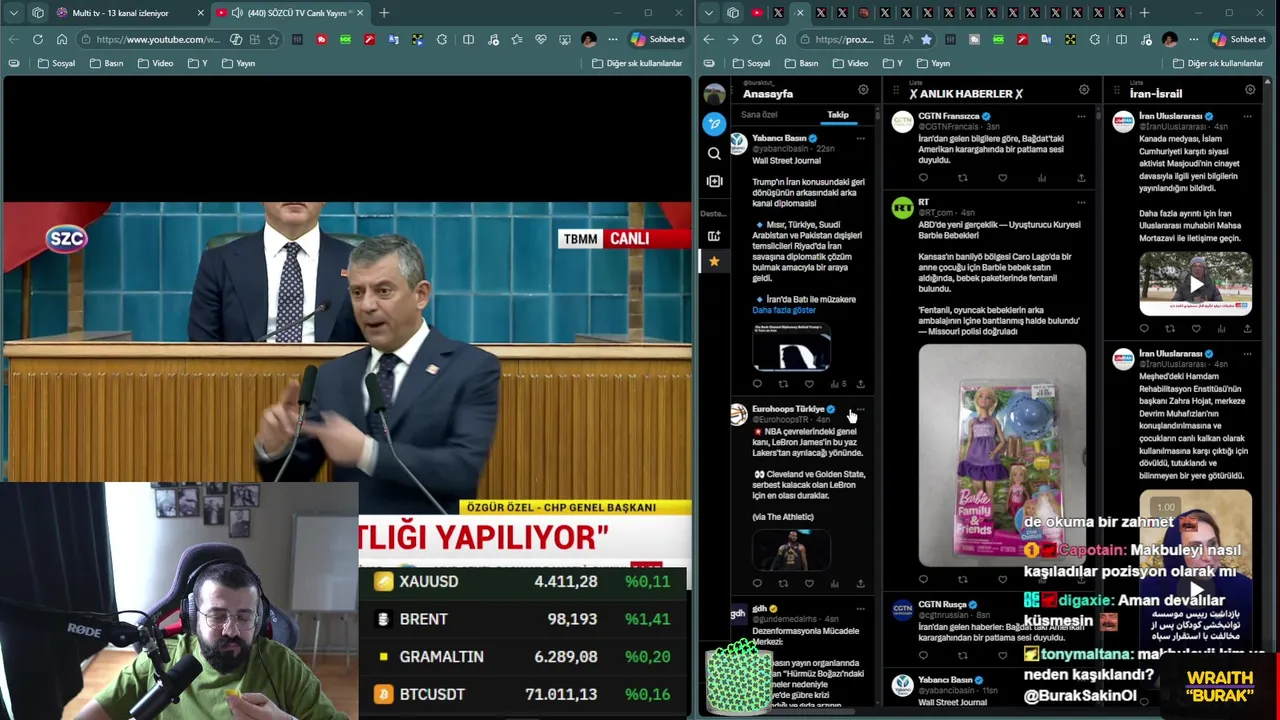Open Extensions puzzle icon in right browser
Viewport: 1280px width, 720px height.
tap(1094, 39)
